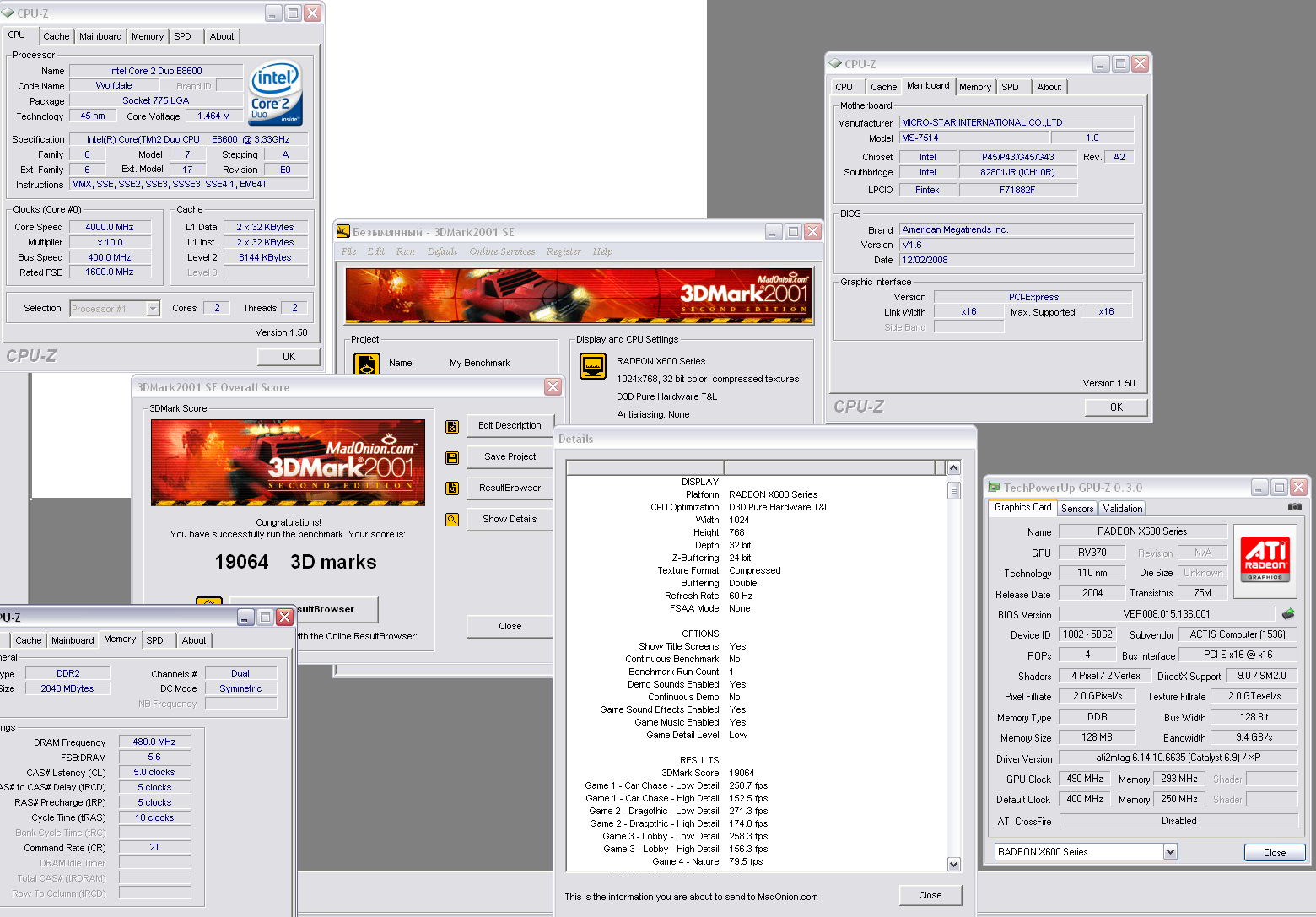Click the ResultBrowser button
Viewport: 1316px width, 917px height.
tap(510, 488)
